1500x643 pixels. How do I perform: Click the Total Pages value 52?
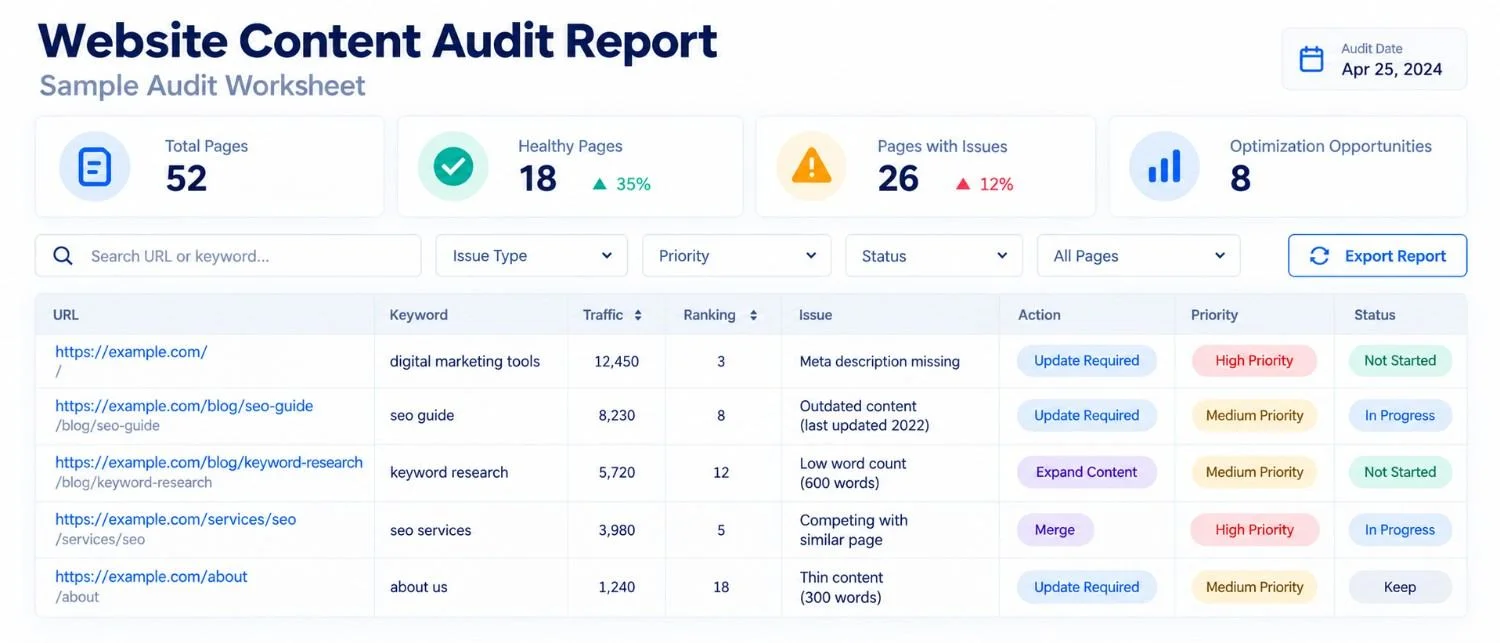pos(186,178)
